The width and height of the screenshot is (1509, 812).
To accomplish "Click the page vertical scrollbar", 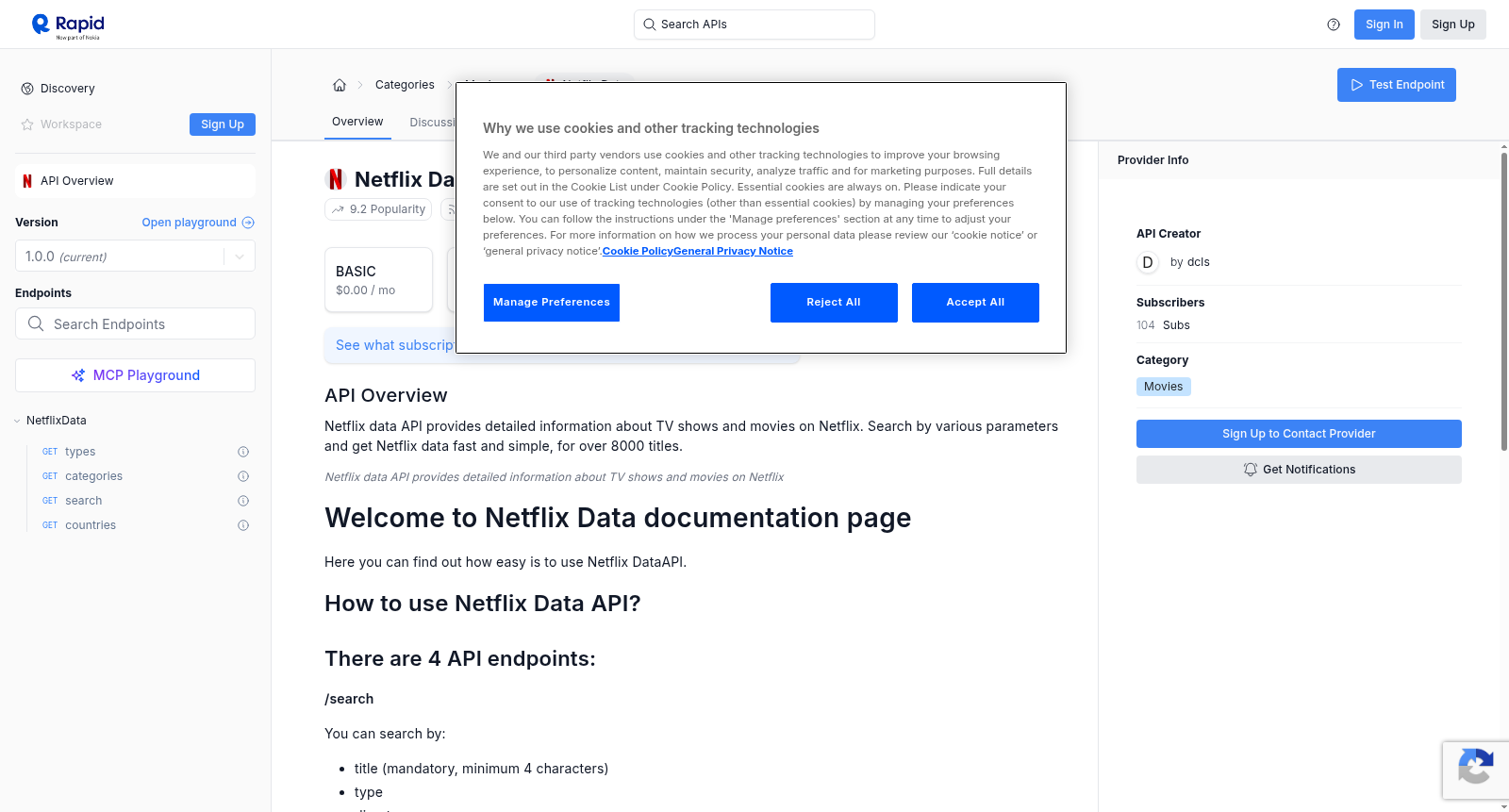I will coord(1504,302).
